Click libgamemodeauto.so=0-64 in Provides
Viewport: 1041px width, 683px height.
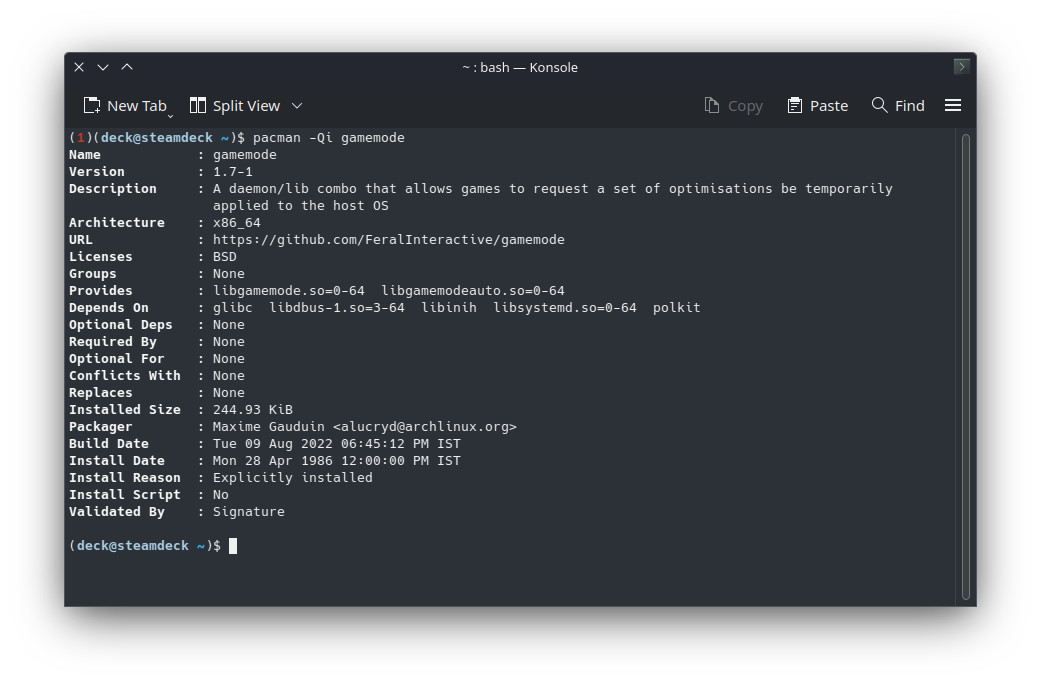click(x=473, y=291)
